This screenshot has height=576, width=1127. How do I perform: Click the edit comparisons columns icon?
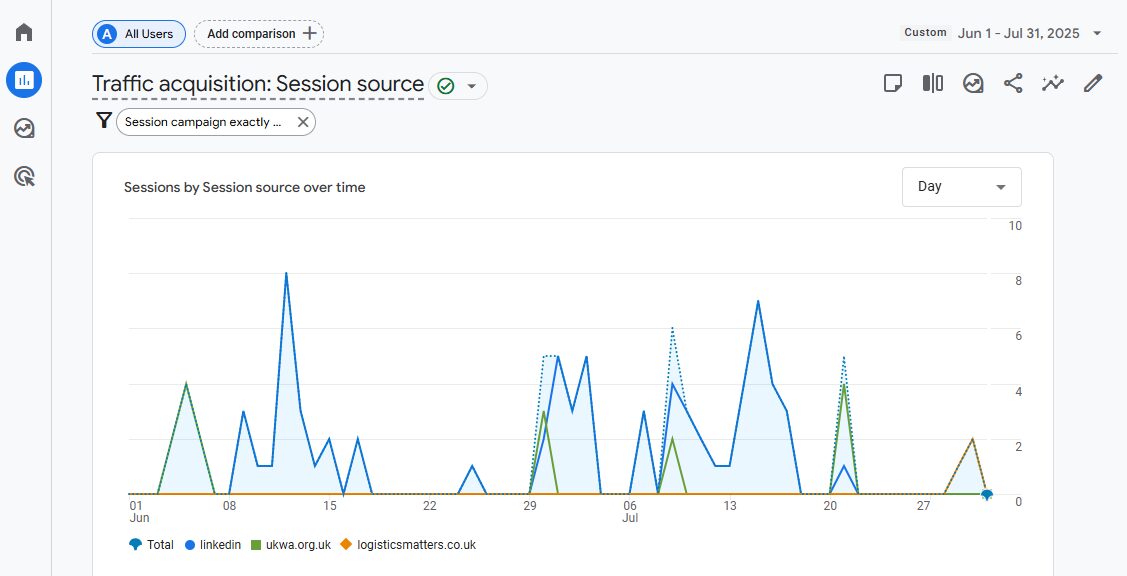tap(933, 83)
